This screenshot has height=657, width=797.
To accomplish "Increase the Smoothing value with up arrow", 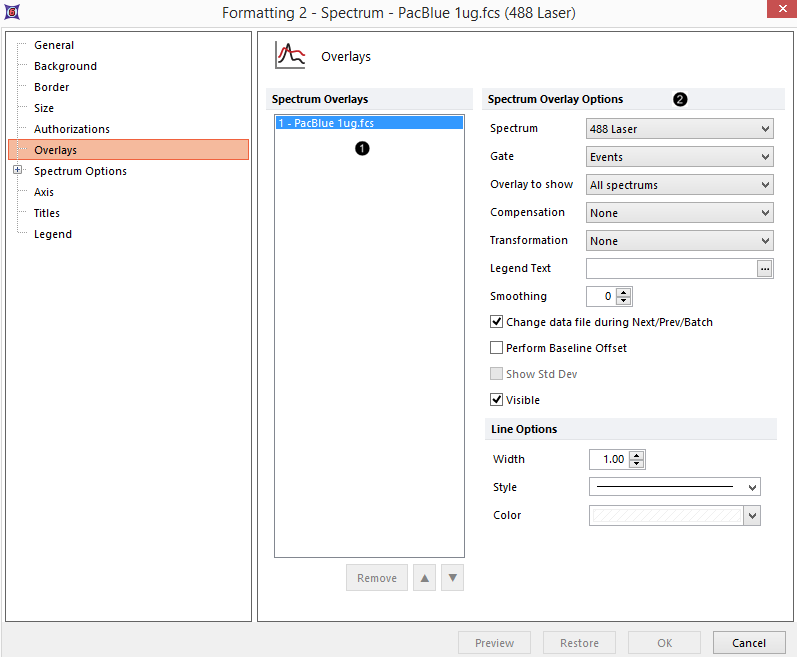I will (625, 292).
